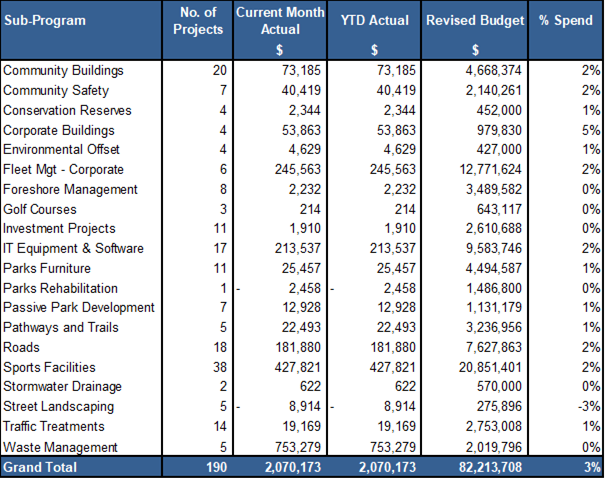Select the 275,896 revised budget value
Screen dimensions: 605x479
499,406
